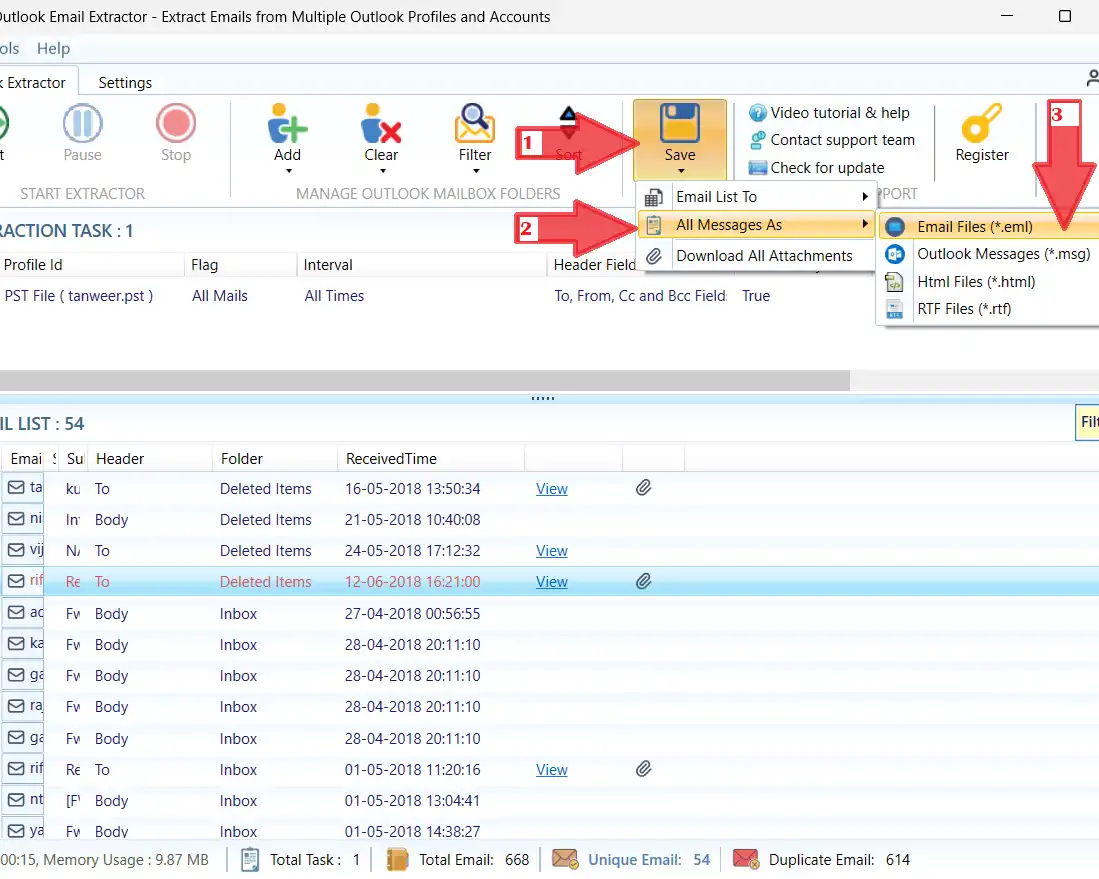Click Check for update link
The height and width of the screenshot is (879, 1099).
click(827, 168)
